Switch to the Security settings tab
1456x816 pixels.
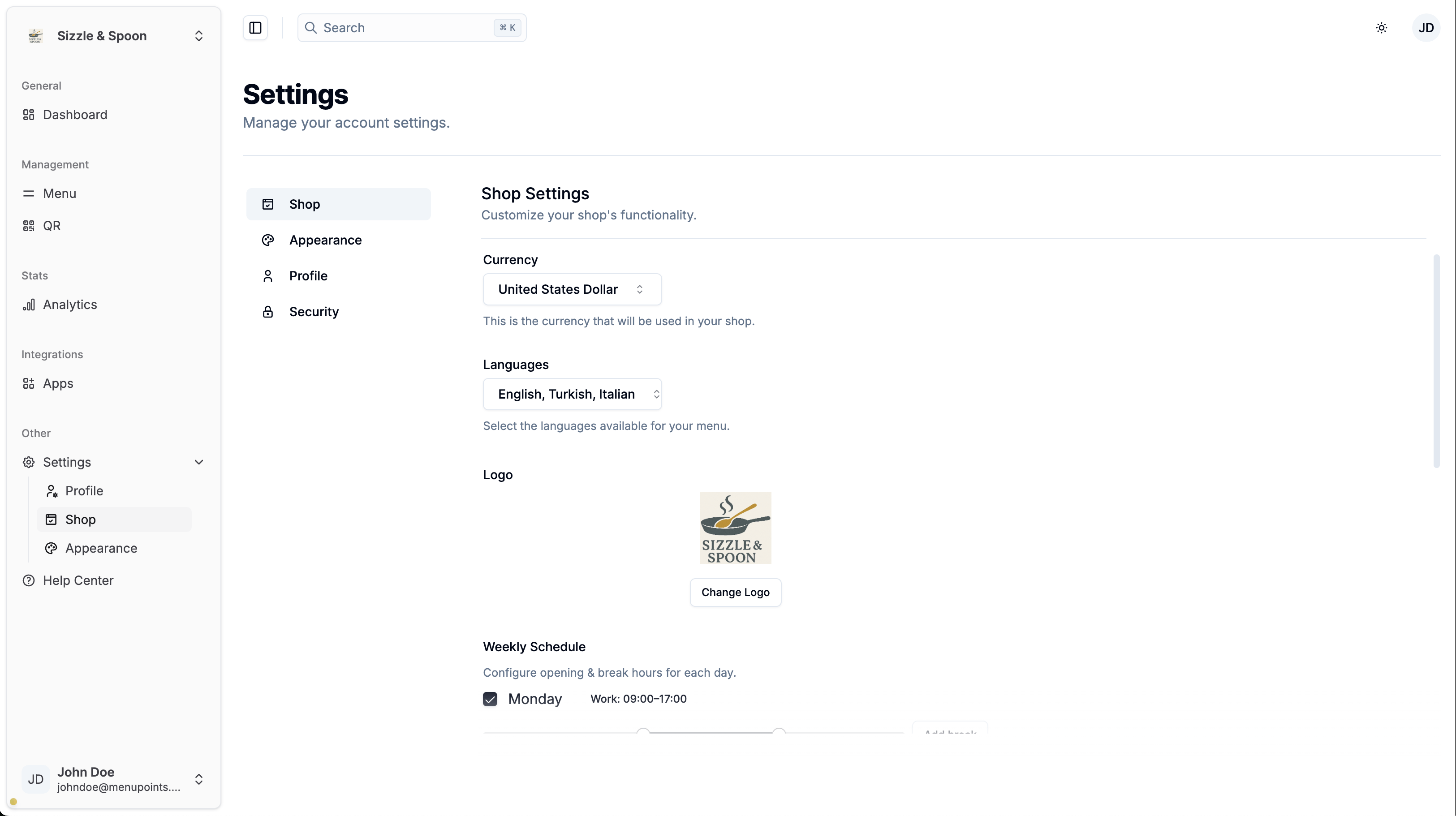(314, 312)
